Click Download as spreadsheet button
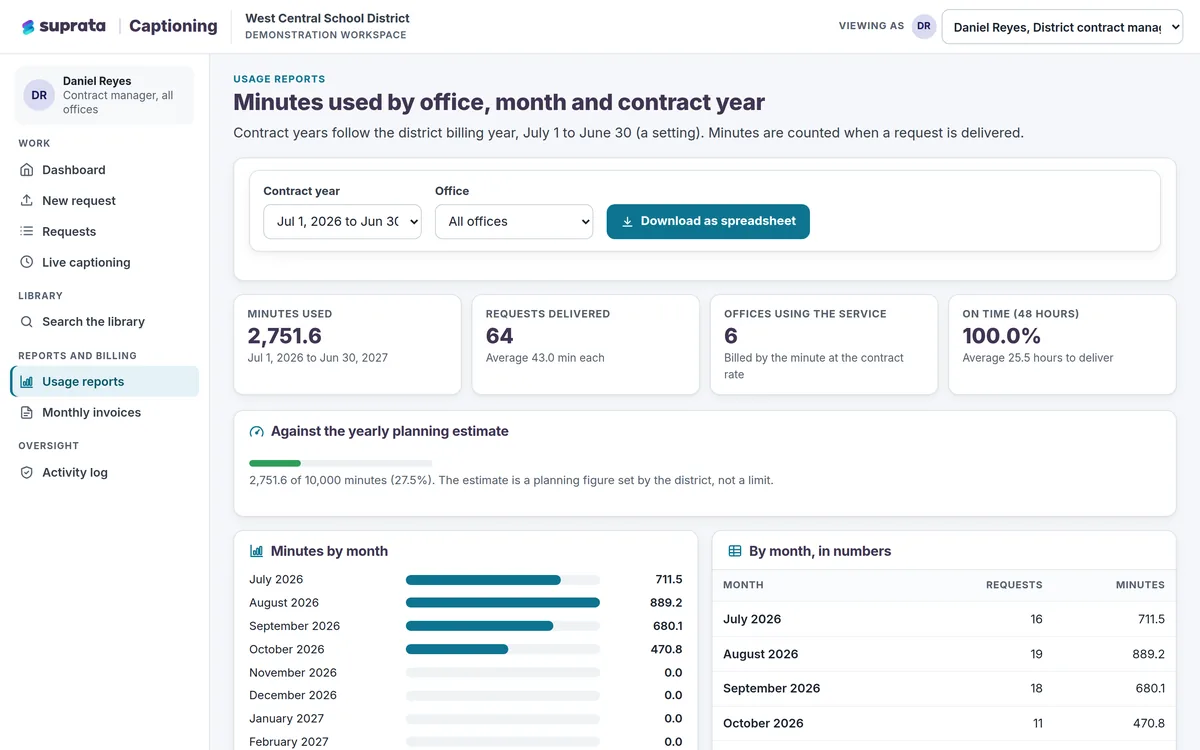The image size is (1200, 750). (x=708, y=221)
